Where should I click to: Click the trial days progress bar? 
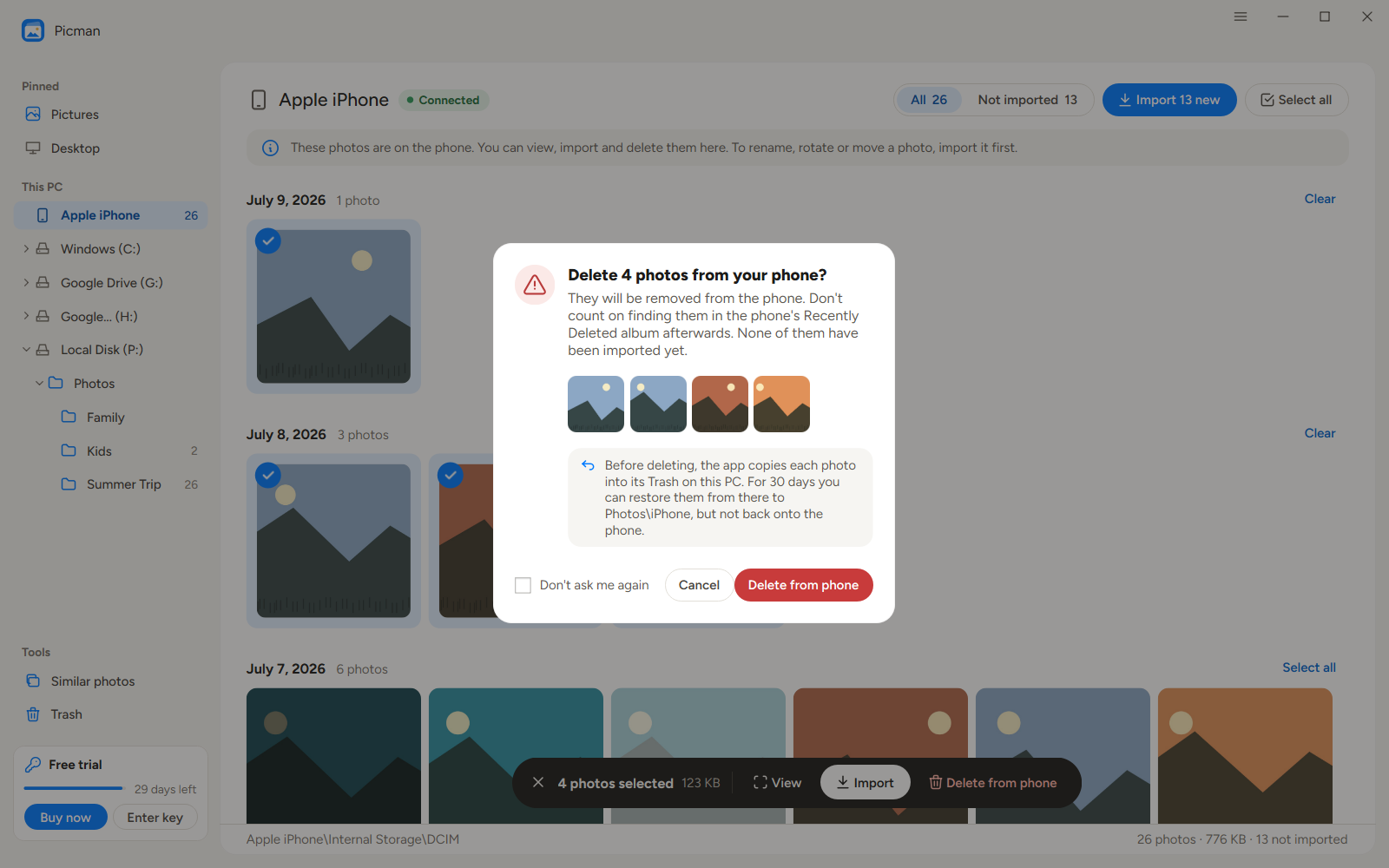(74, 788)
